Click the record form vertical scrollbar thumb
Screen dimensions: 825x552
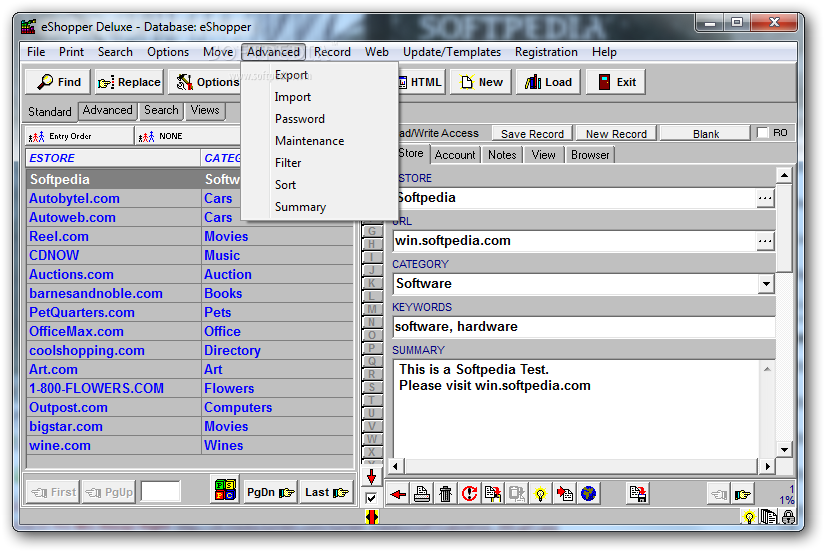pos(784,227)
